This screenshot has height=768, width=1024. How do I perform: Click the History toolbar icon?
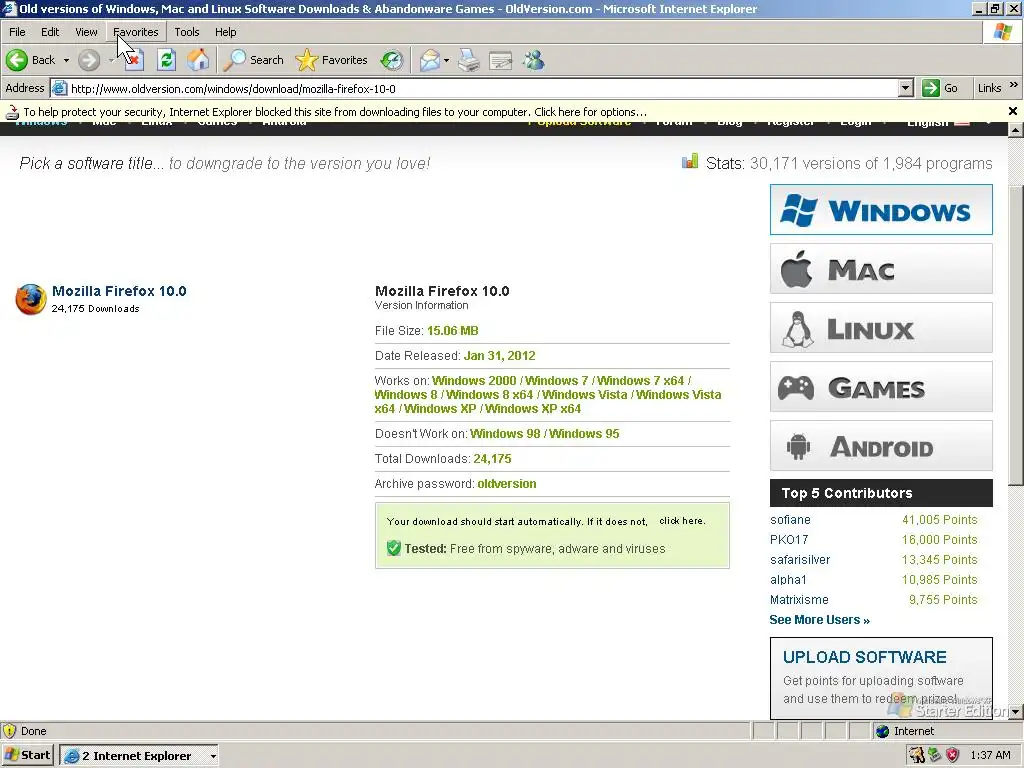pyautogui.click(x=392, y=60)
